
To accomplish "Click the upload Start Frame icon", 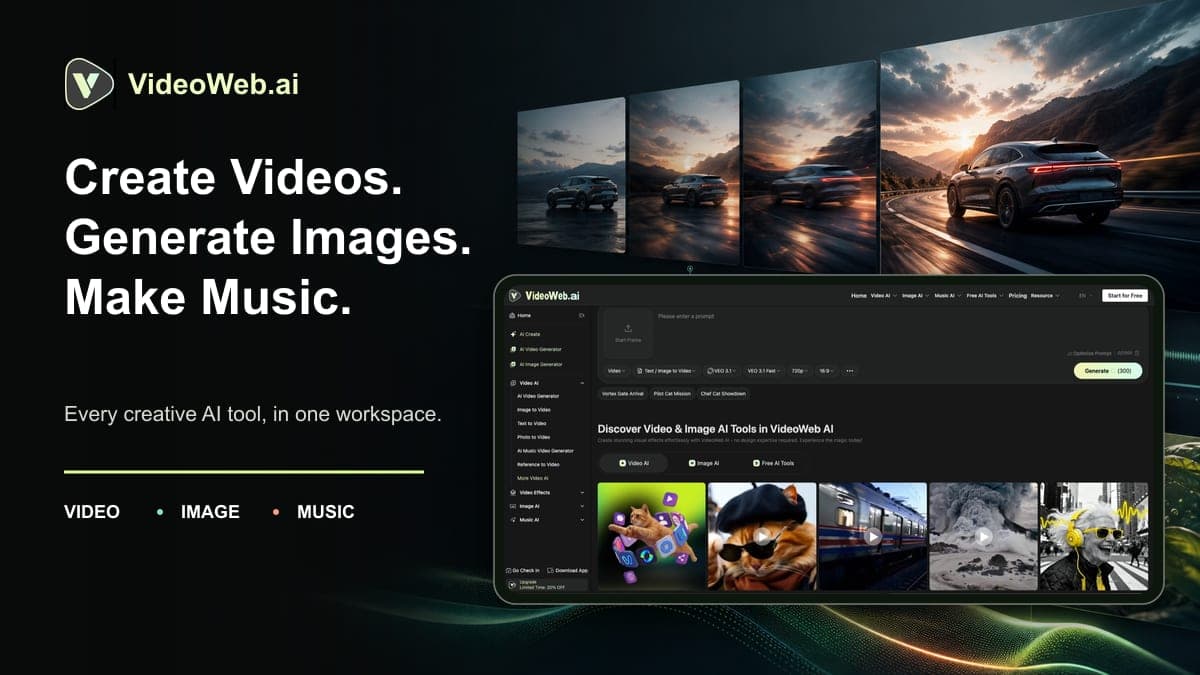I will [627, 328].
